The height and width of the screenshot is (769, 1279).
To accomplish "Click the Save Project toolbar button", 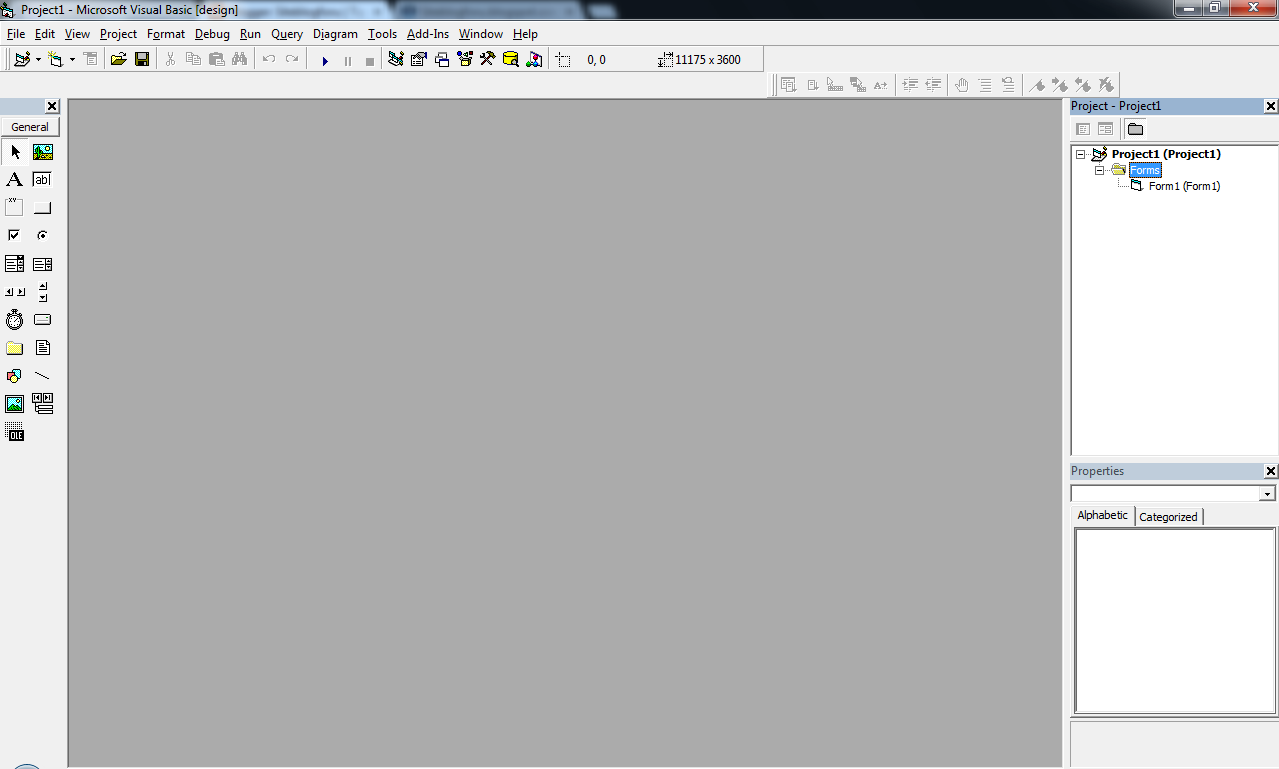I will click(x=142, y=59).
